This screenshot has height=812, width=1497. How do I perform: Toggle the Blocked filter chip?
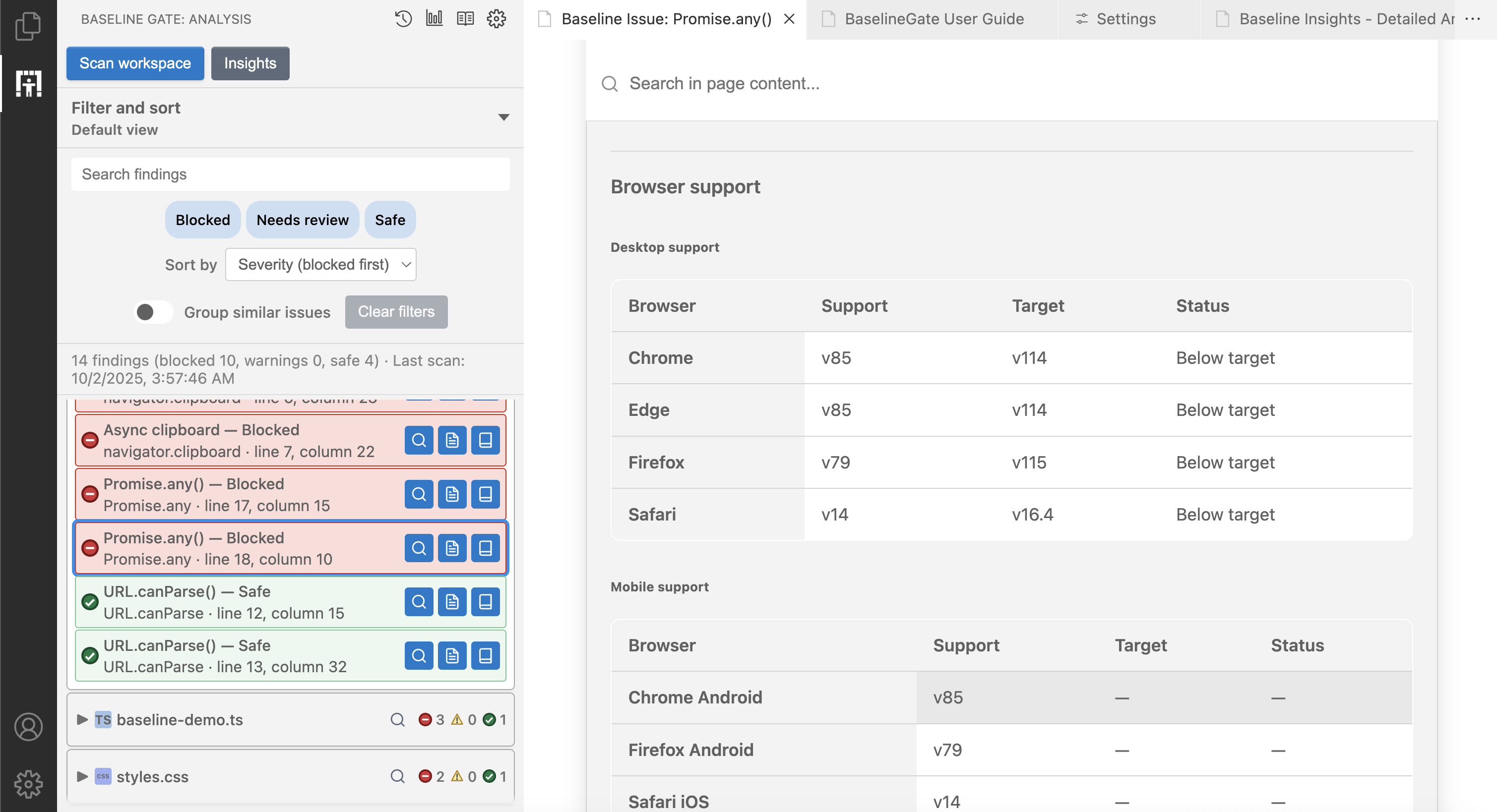(x=203, y=220)
